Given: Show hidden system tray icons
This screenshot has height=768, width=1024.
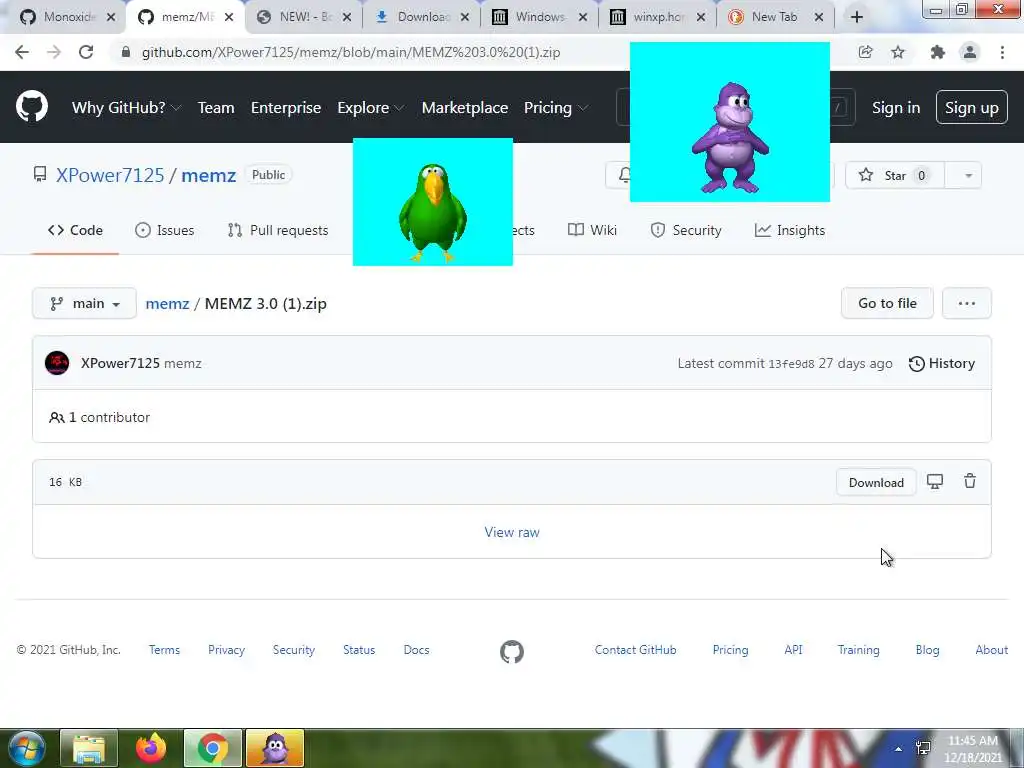Looking at the screenshot, I should [x=899, y=749].
